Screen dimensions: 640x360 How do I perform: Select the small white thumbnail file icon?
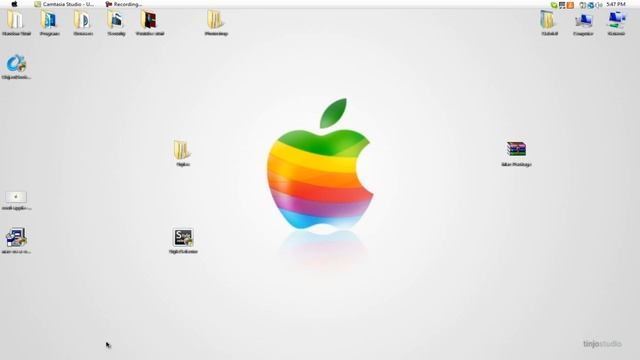[16, 200]
